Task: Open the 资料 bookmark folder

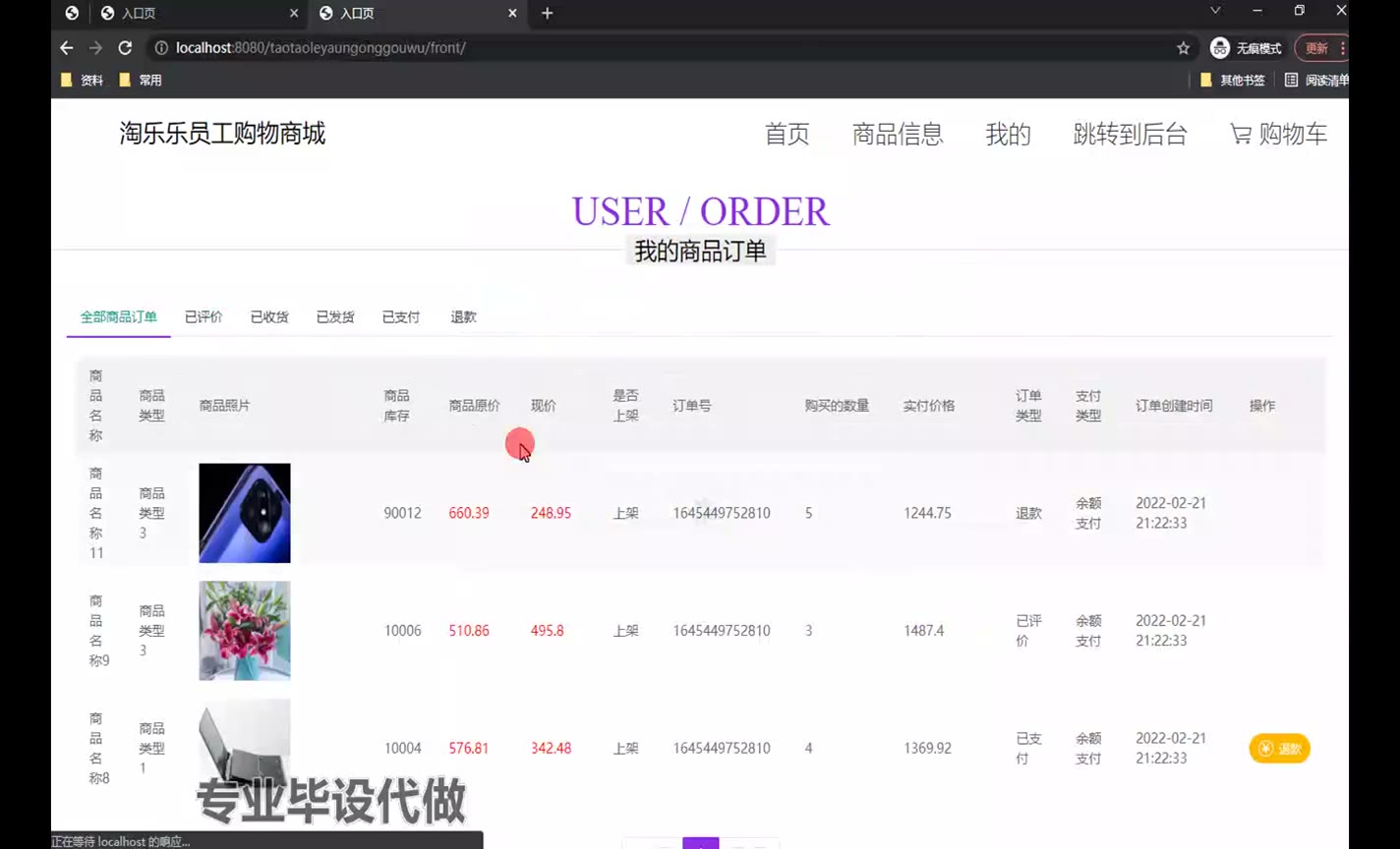Action: 83,81
